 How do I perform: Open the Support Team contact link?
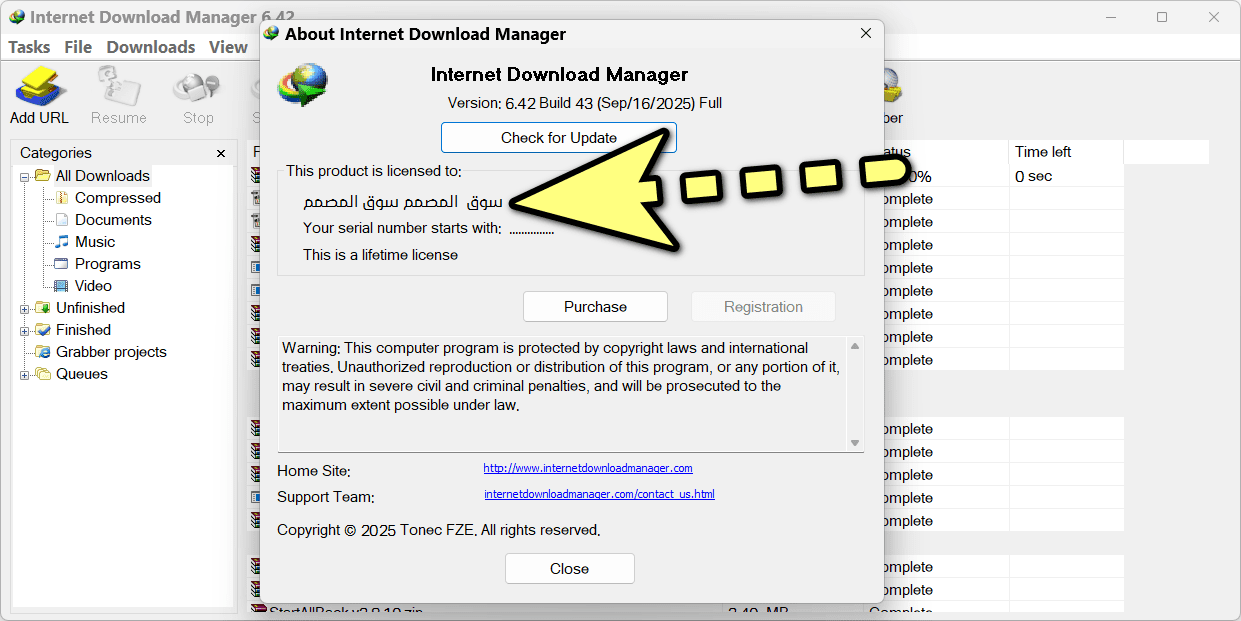(x=599, y=494)
